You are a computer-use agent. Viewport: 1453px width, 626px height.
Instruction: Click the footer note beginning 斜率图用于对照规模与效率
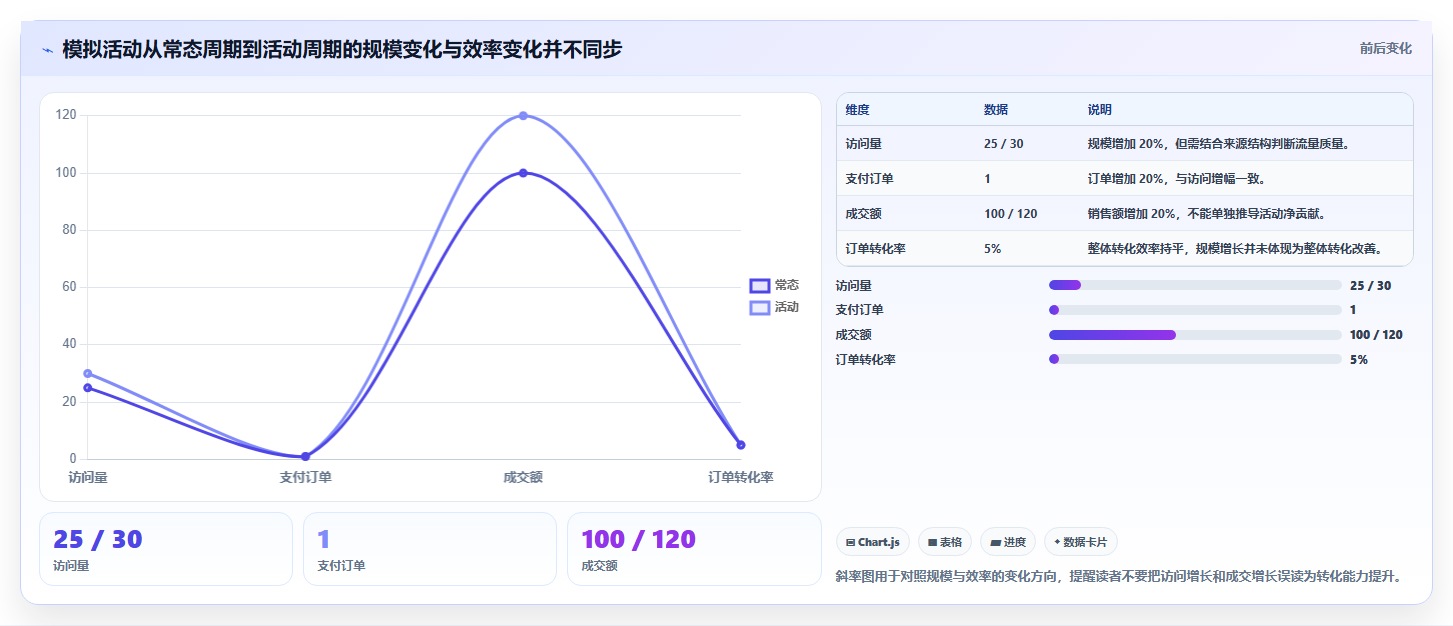(x=1122, y=576)
